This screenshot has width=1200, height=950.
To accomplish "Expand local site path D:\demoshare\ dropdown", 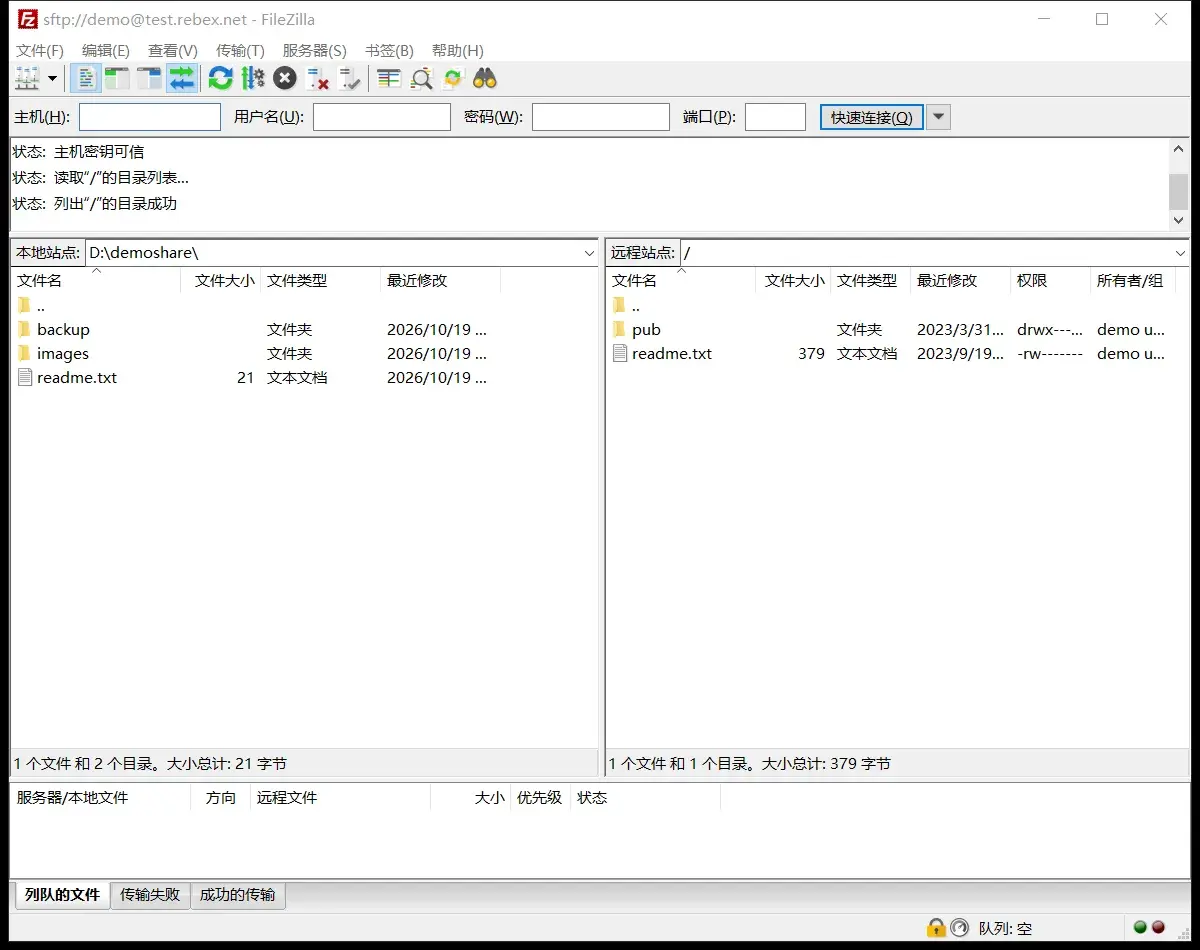I will (x=589, y=253).
